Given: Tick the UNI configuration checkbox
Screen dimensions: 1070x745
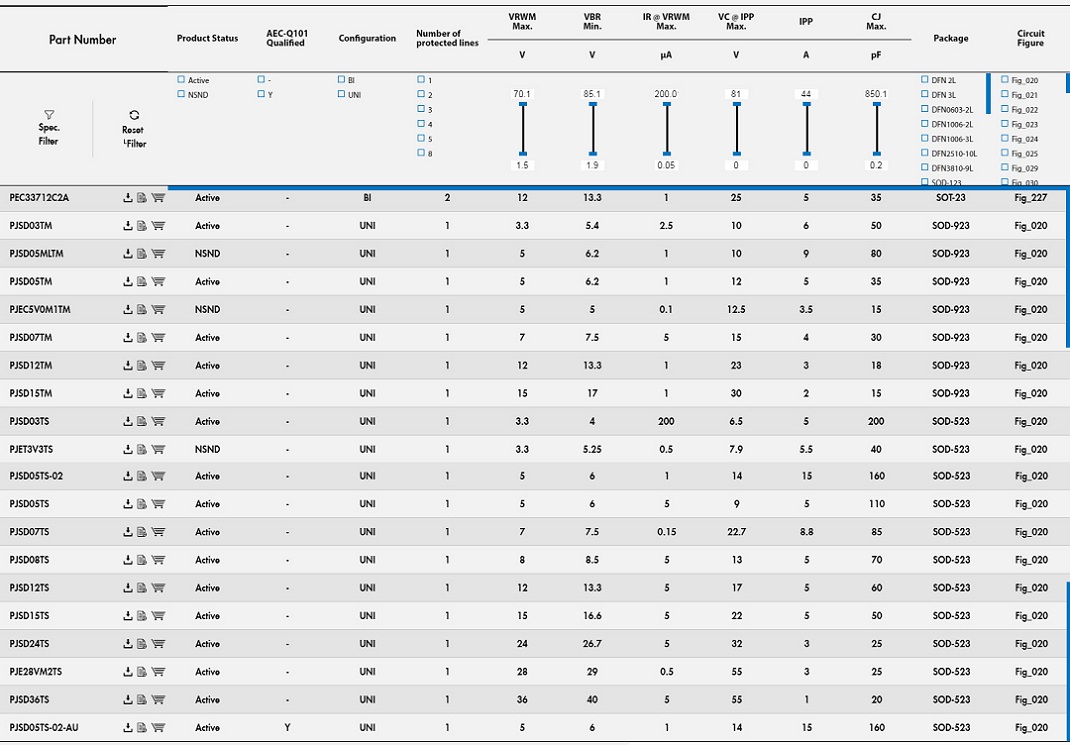Looking at the screenshot, I should click(341, 94).
